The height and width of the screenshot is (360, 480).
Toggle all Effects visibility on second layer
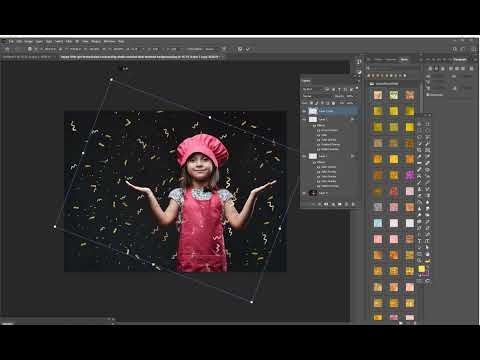tap(314, 125)
